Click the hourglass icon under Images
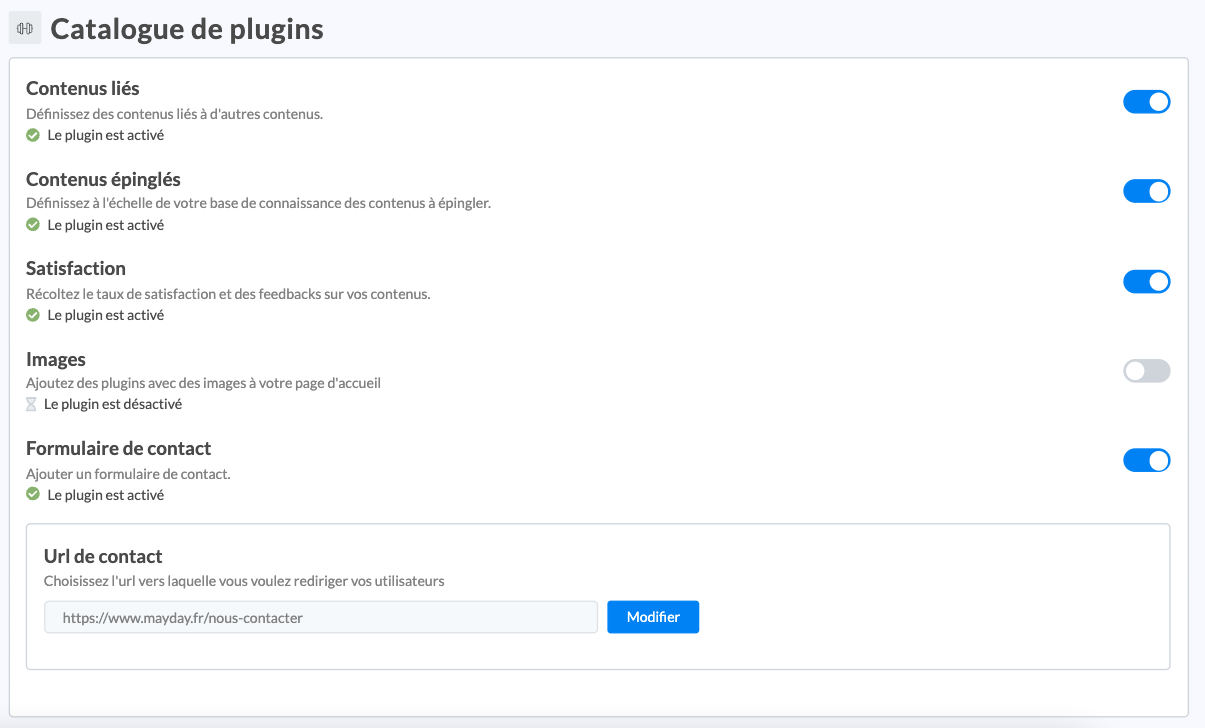The height and width of the screenshot is (728, 1205). click(31, 405)
